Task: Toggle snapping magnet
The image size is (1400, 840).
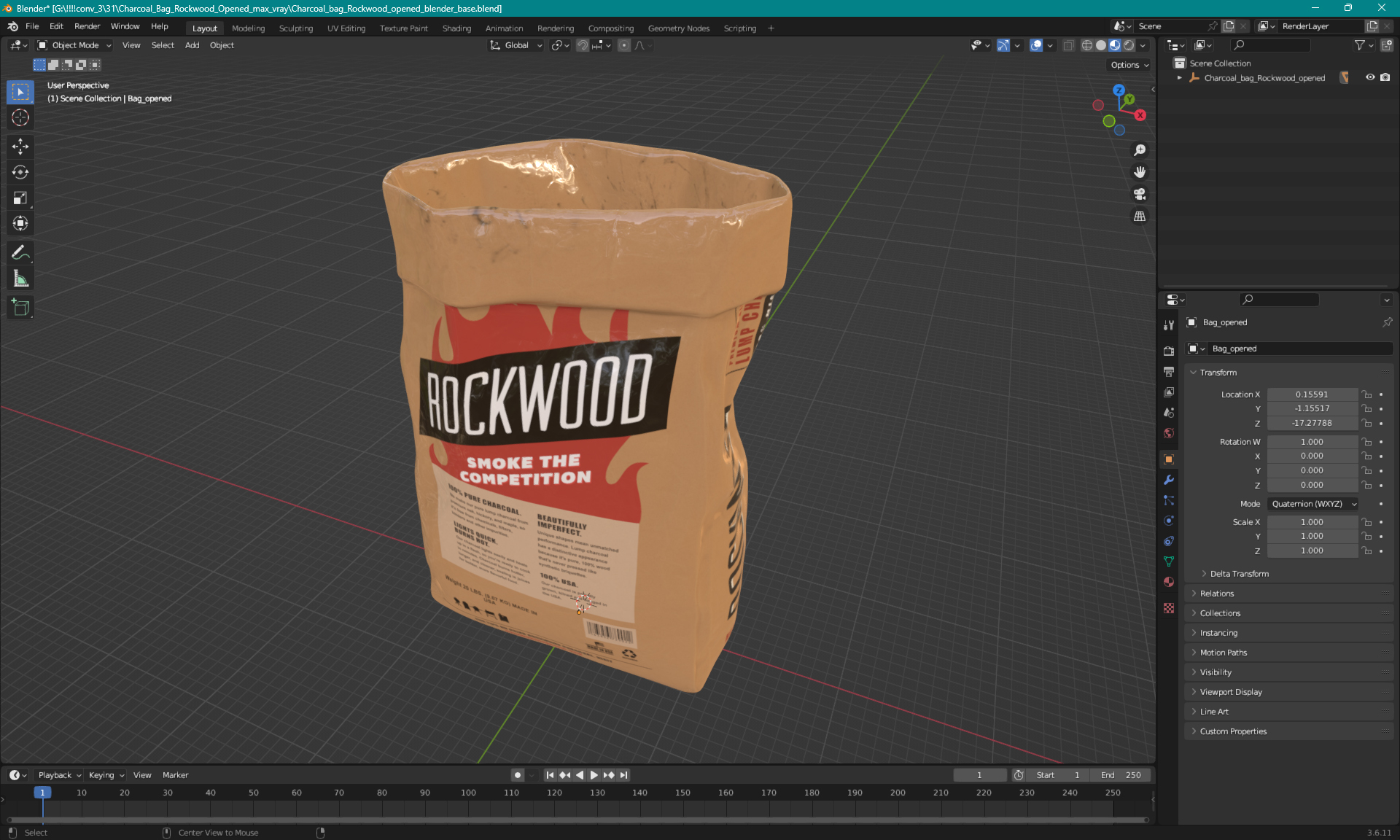Action: point(583,45)
